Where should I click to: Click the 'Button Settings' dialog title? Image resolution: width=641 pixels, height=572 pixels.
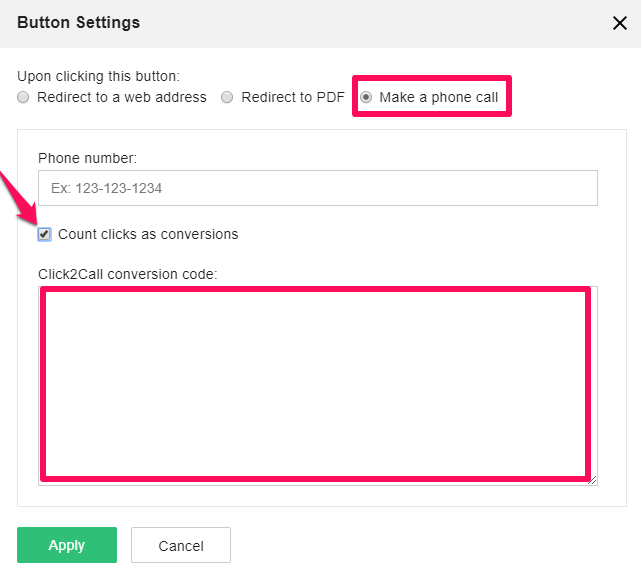(78, 22)
